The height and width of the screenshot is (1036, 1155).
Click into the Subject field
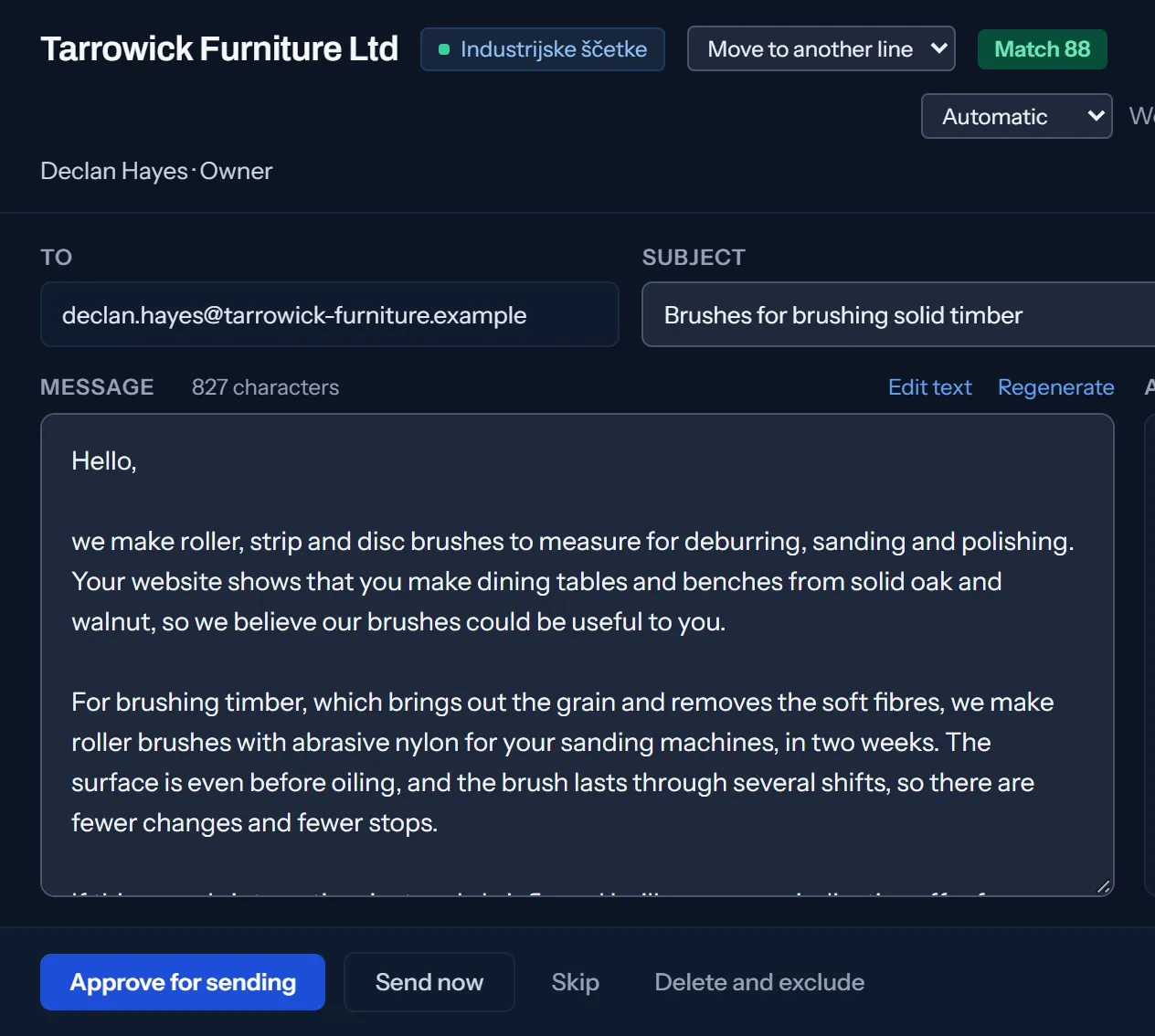tap(898, 314)
